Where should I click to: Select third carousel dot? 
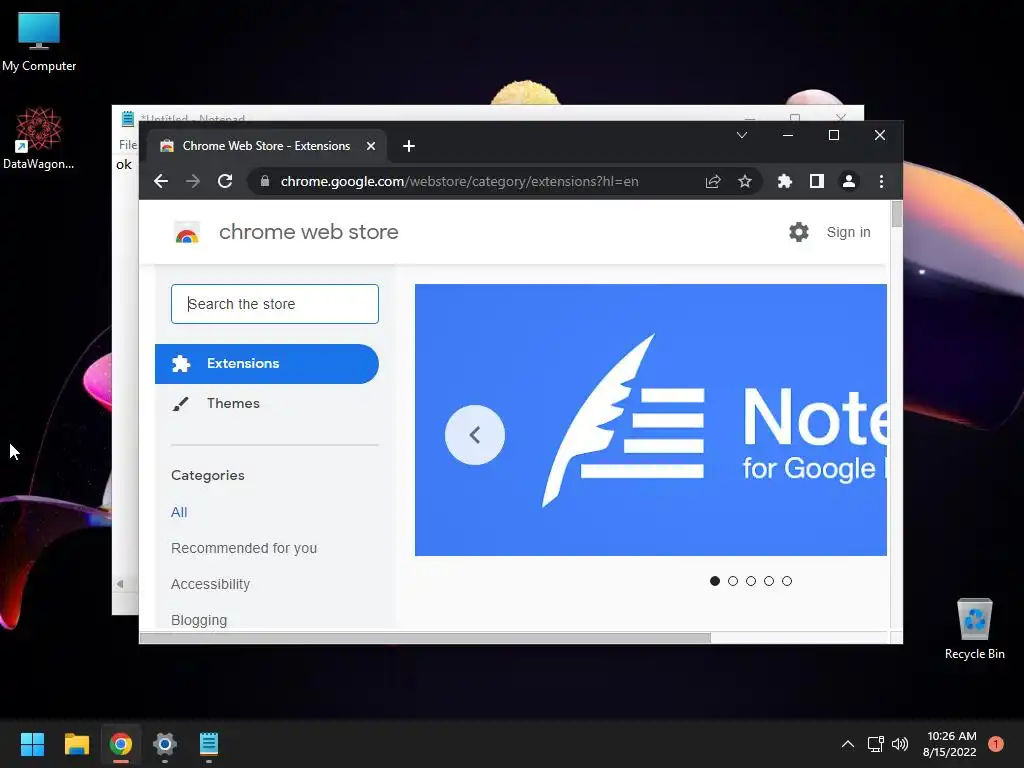pyautogui.click(x=751, y=581)
